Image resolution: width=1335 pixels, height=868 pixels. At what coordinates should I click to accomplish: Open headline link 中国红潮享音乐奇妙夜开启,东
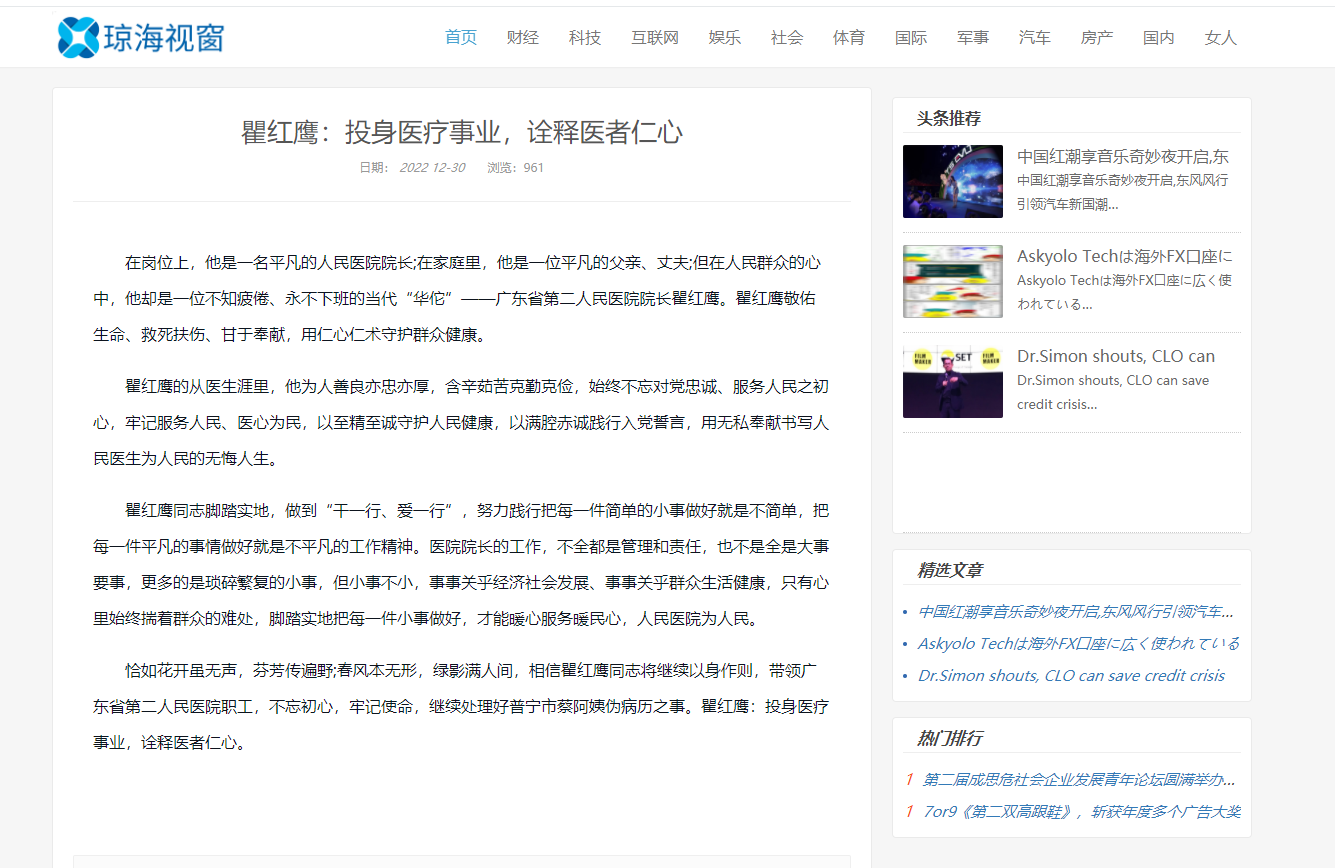click(1123, 157)
